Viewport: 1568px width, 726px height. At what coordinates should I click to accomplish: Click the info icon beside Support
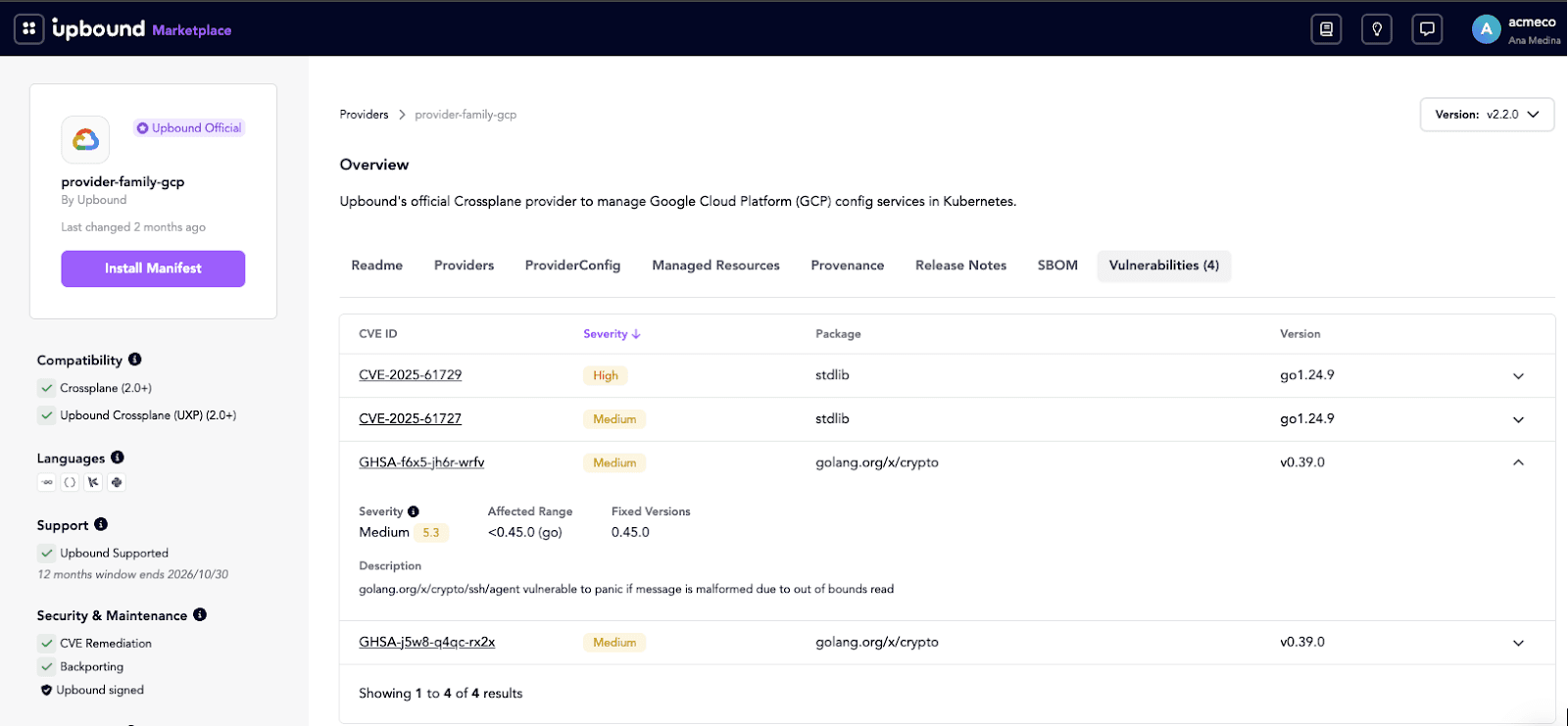click(101, 524)
